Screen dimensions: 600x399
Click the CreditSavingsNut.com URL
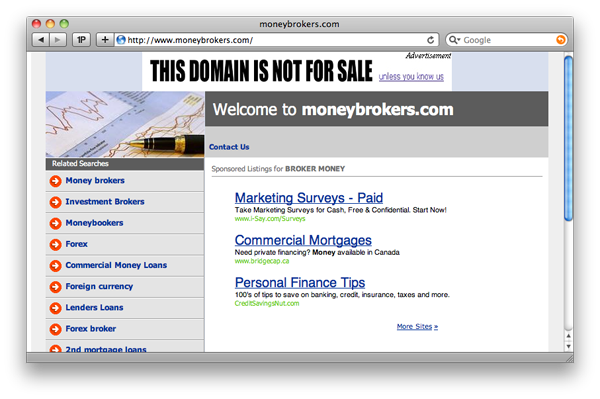tap(267, 304)
